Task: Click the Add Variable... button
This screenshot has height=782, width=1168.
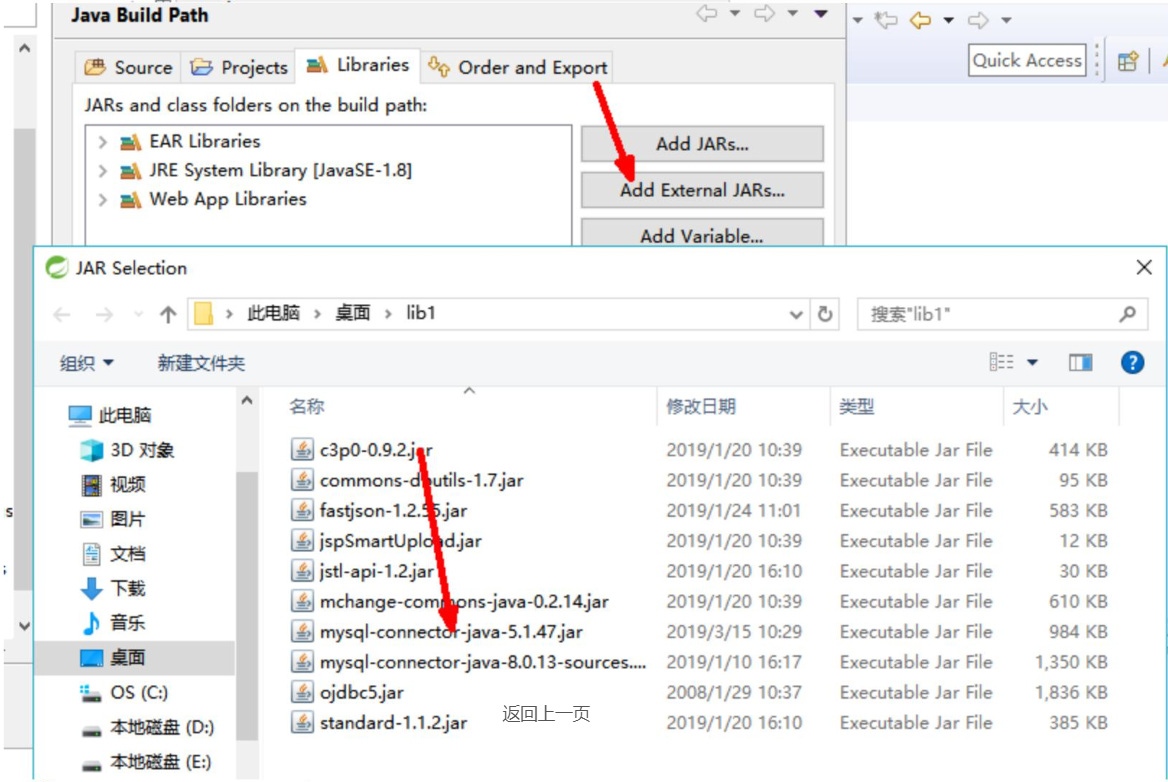Action: [702, 235]
